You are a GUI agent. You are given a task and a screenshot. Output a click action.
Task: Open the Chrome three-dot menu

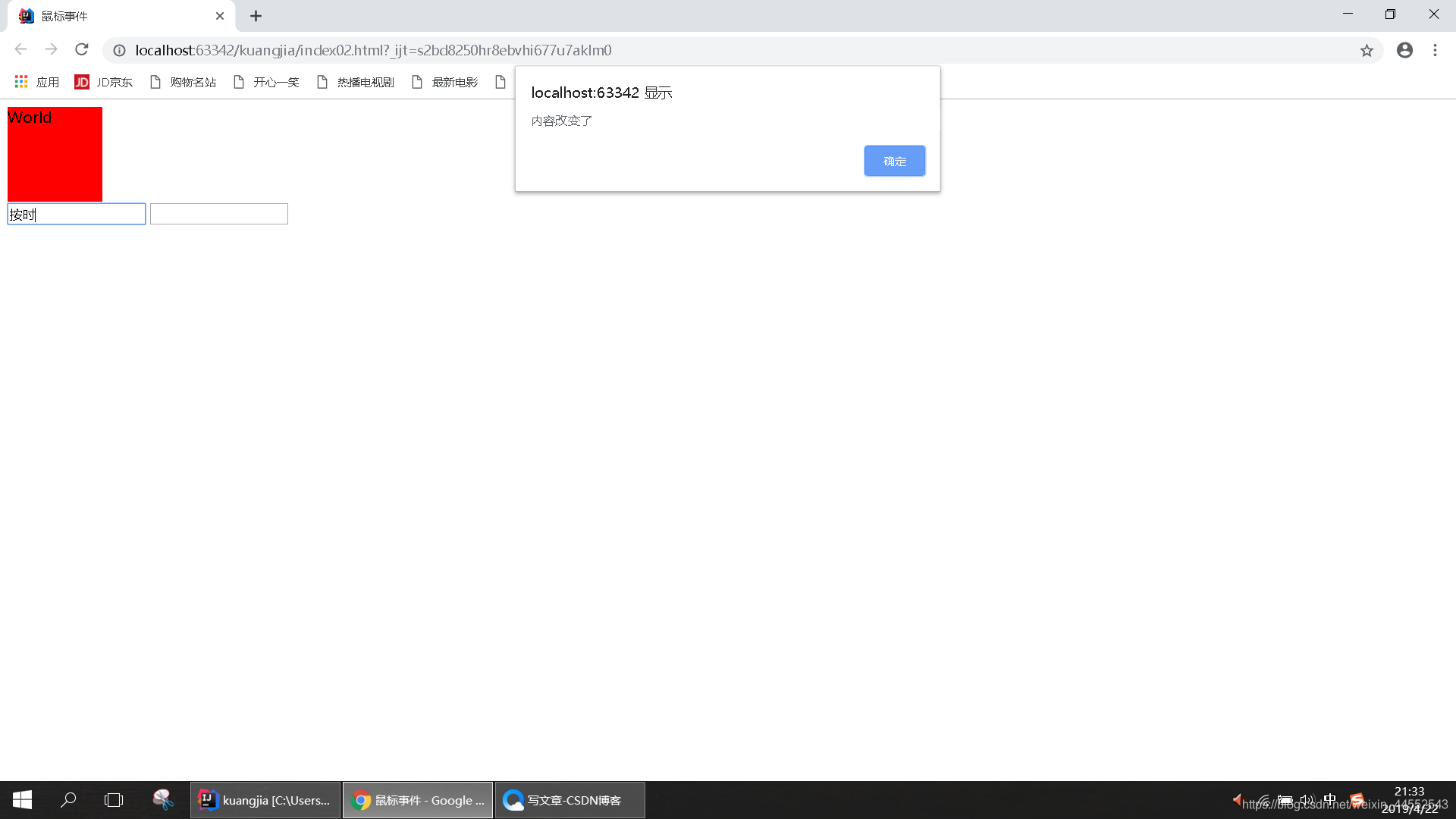[x=1436, y=50]
